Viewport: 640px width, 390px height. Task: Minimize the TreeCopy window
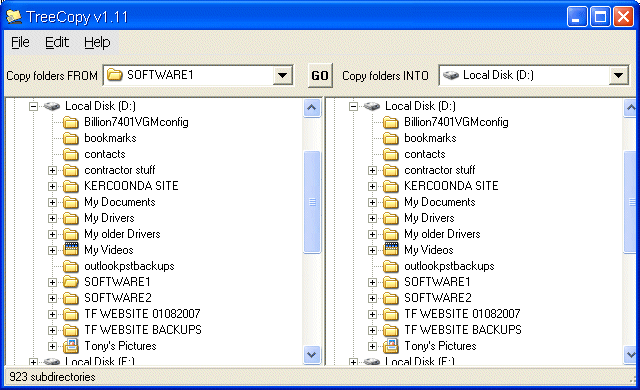(x=577, y=17)
